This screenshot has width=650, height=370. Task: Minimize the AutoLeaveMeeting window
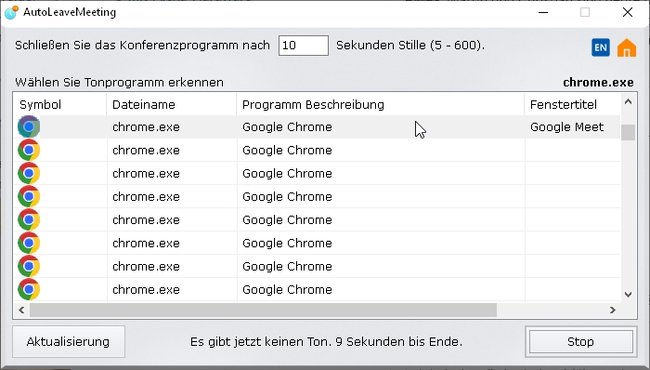pos(543,12)
